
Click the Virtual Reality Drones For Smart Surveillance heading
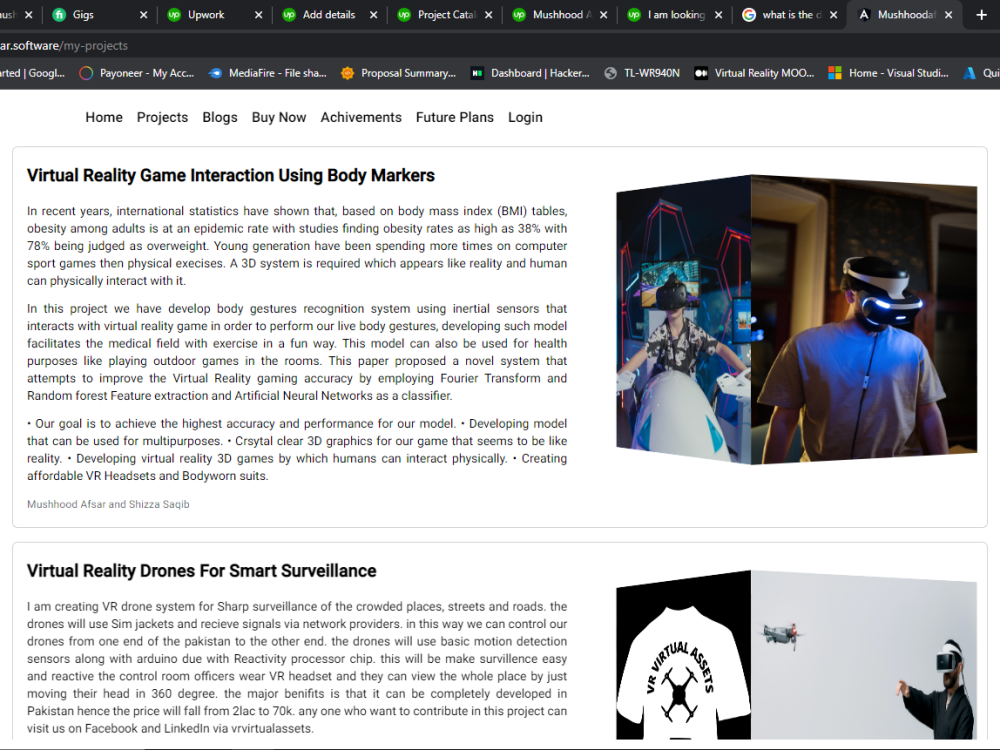point(202,571)
